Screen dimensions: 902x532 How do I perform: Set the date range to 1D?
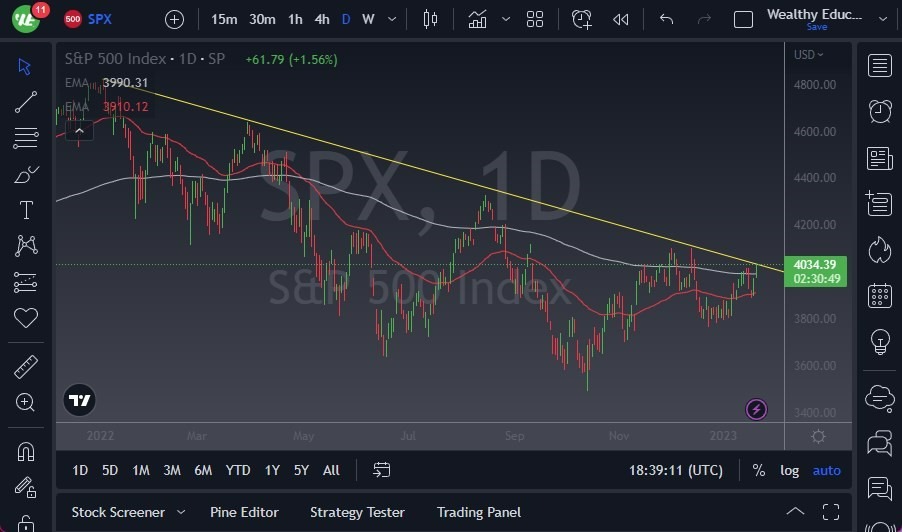pyautogui.click(x=80, y=470)
